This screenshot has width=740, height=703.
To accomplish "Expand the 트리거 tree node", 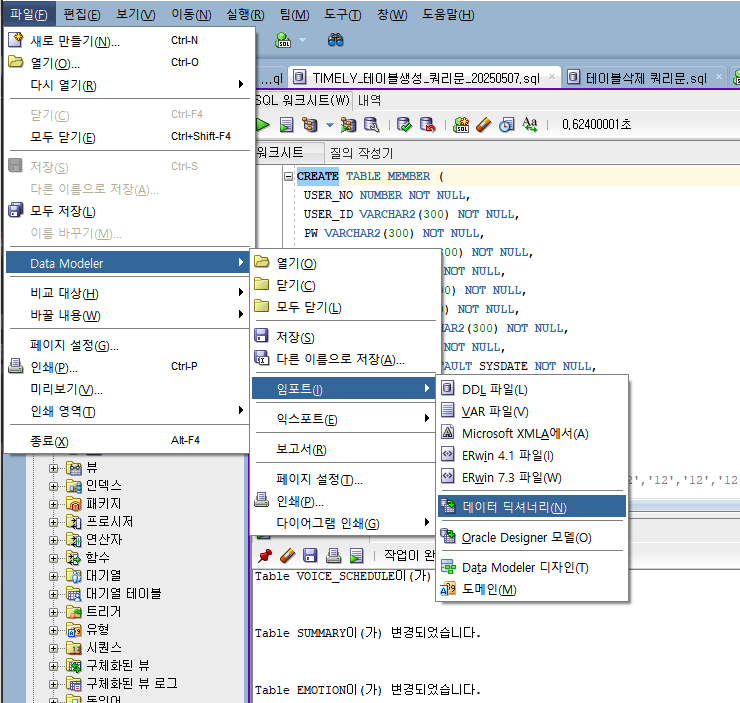I will pyautogui.click(x=53, y=612).
